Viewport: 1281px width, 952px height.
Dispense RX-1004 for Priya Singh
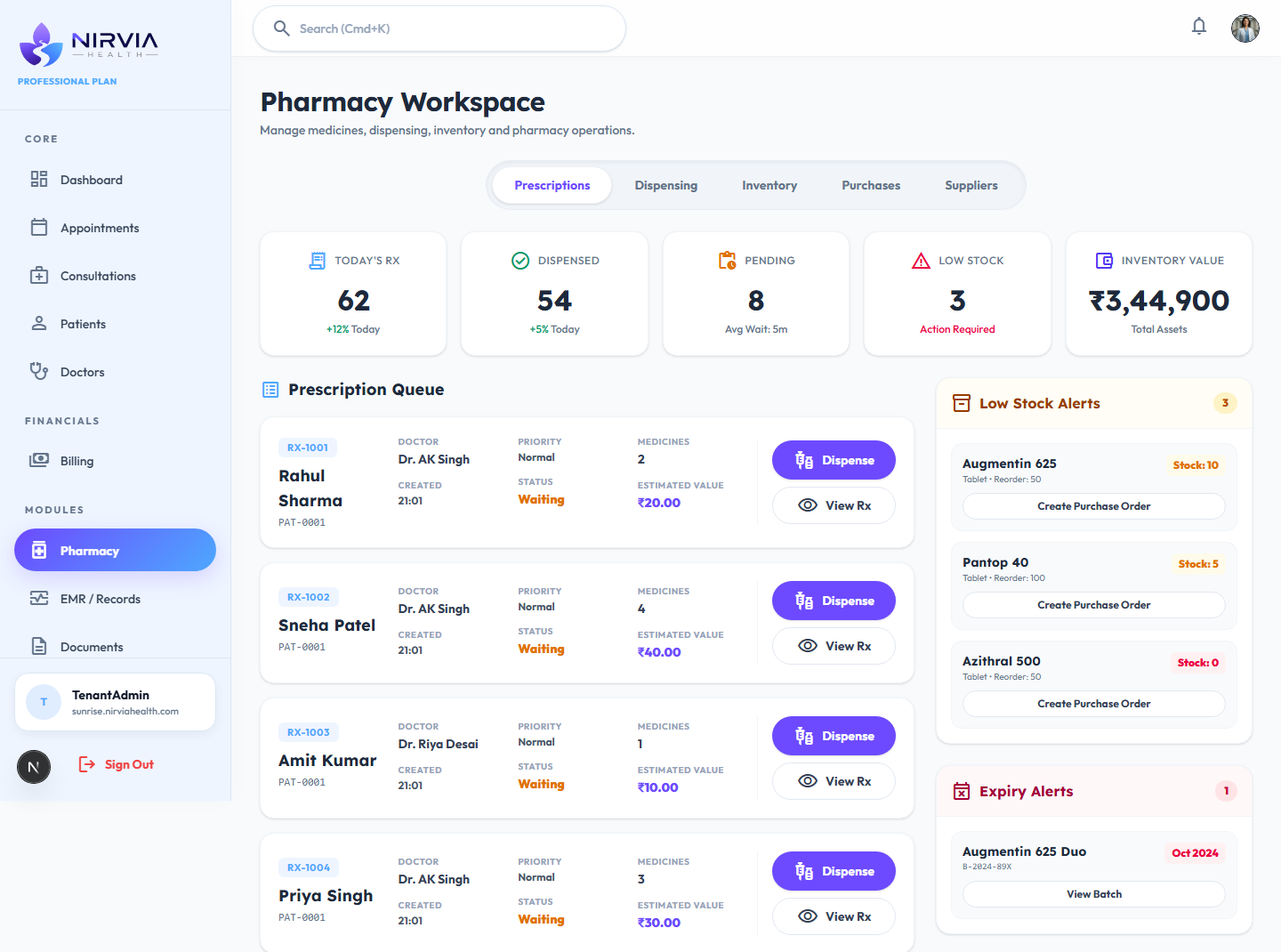pos(834,871)
